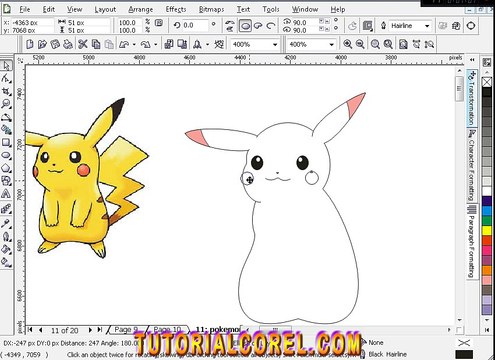The image size is (495, 360).
Task: Collapse the docker panel double arrow
Action: pos(472,60)
